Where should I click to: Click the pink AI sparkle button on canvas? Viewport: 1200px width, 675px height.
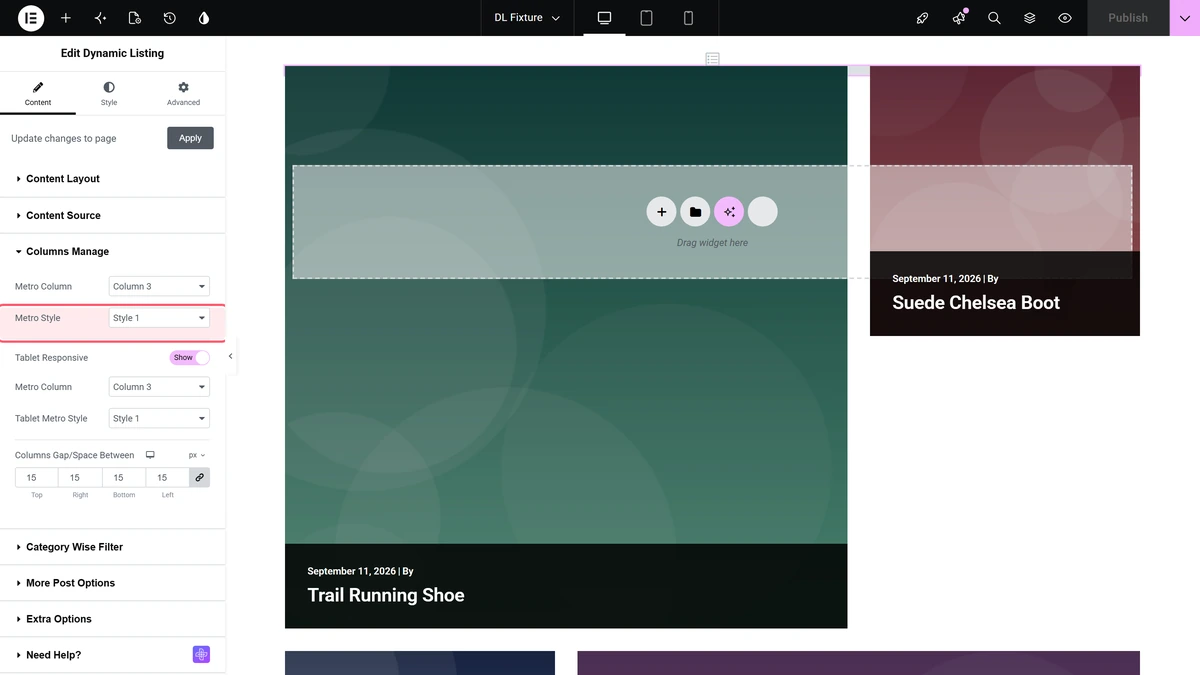[729, 212]
